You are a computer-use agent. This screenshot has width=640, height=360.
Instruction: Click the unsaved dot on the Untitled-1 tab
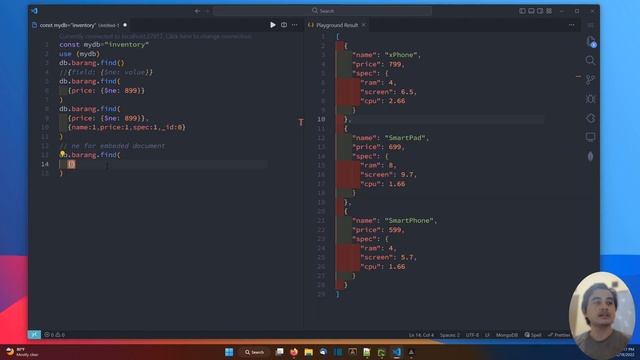(x=125, y=25)
